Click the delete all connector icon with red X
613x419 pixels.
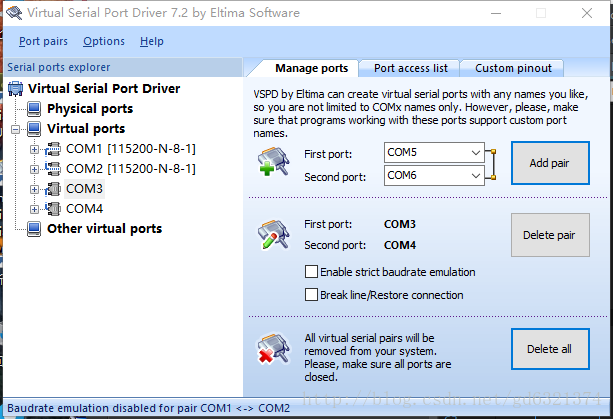tap(274, 349)
